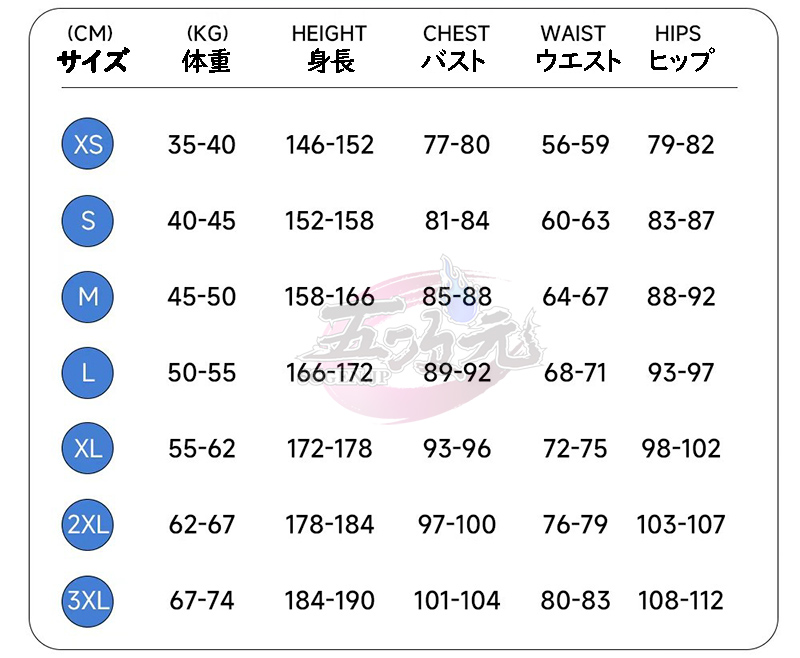Select the 67-74 weight value for 3XL
This screenshot has height=658, width=800.
(202, 601)
